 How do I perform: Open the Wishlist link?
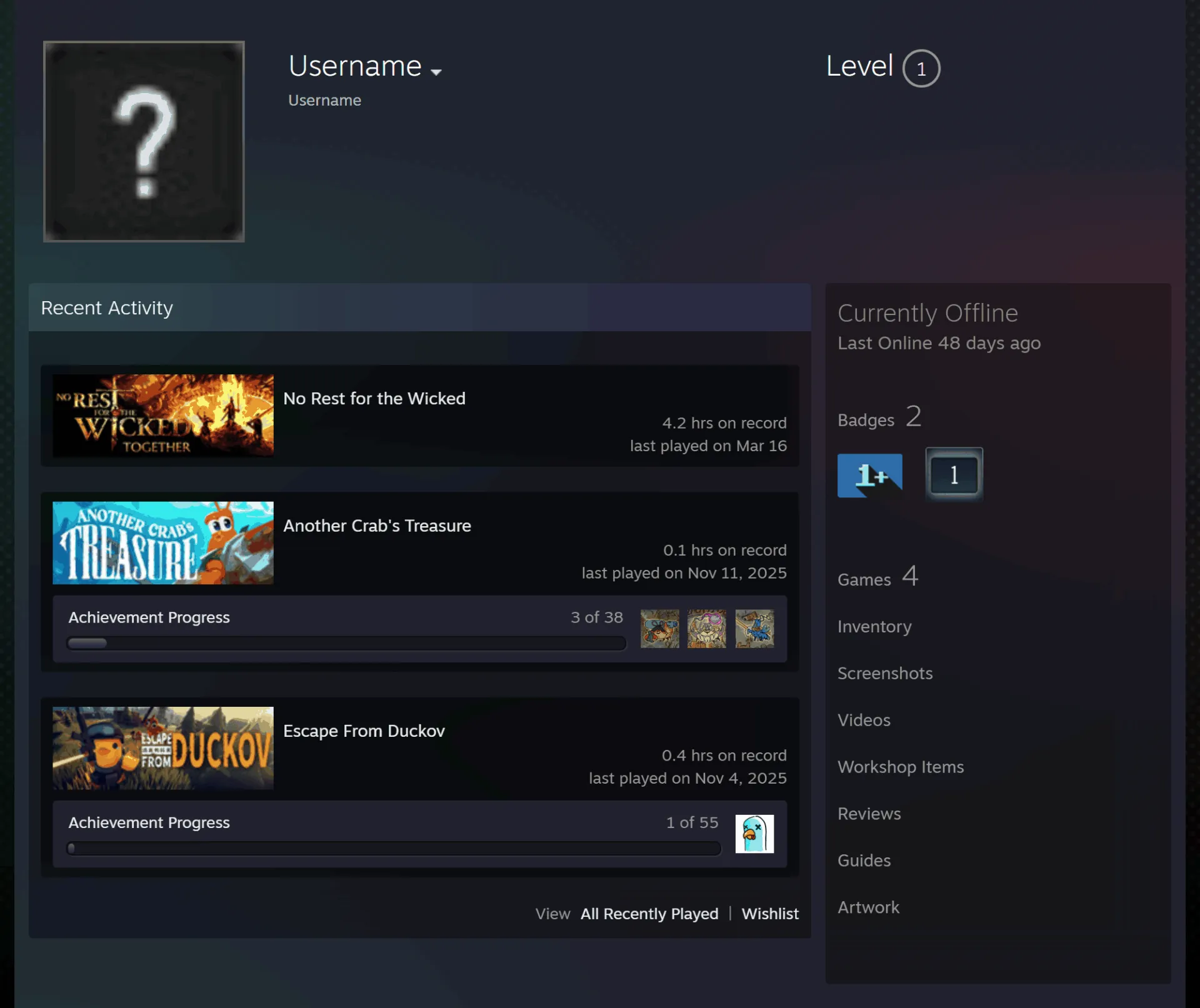[770, 914]
